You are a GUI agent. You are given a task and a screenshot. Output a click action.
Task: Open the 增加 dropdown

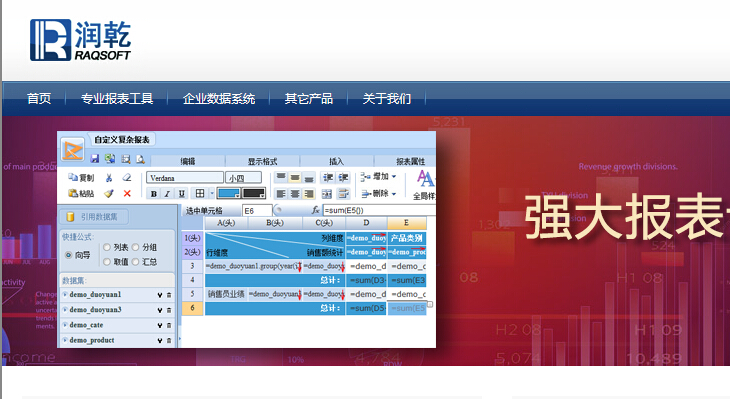click(379, 177)
